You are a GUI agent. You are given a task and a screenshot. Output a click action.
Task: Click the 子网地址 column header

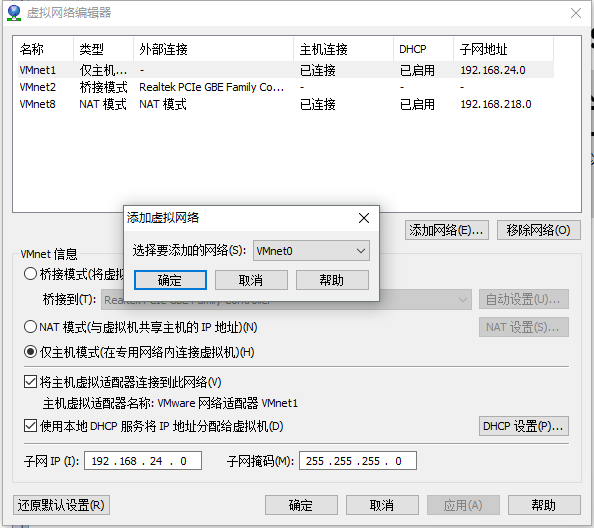tap(503, 49)
